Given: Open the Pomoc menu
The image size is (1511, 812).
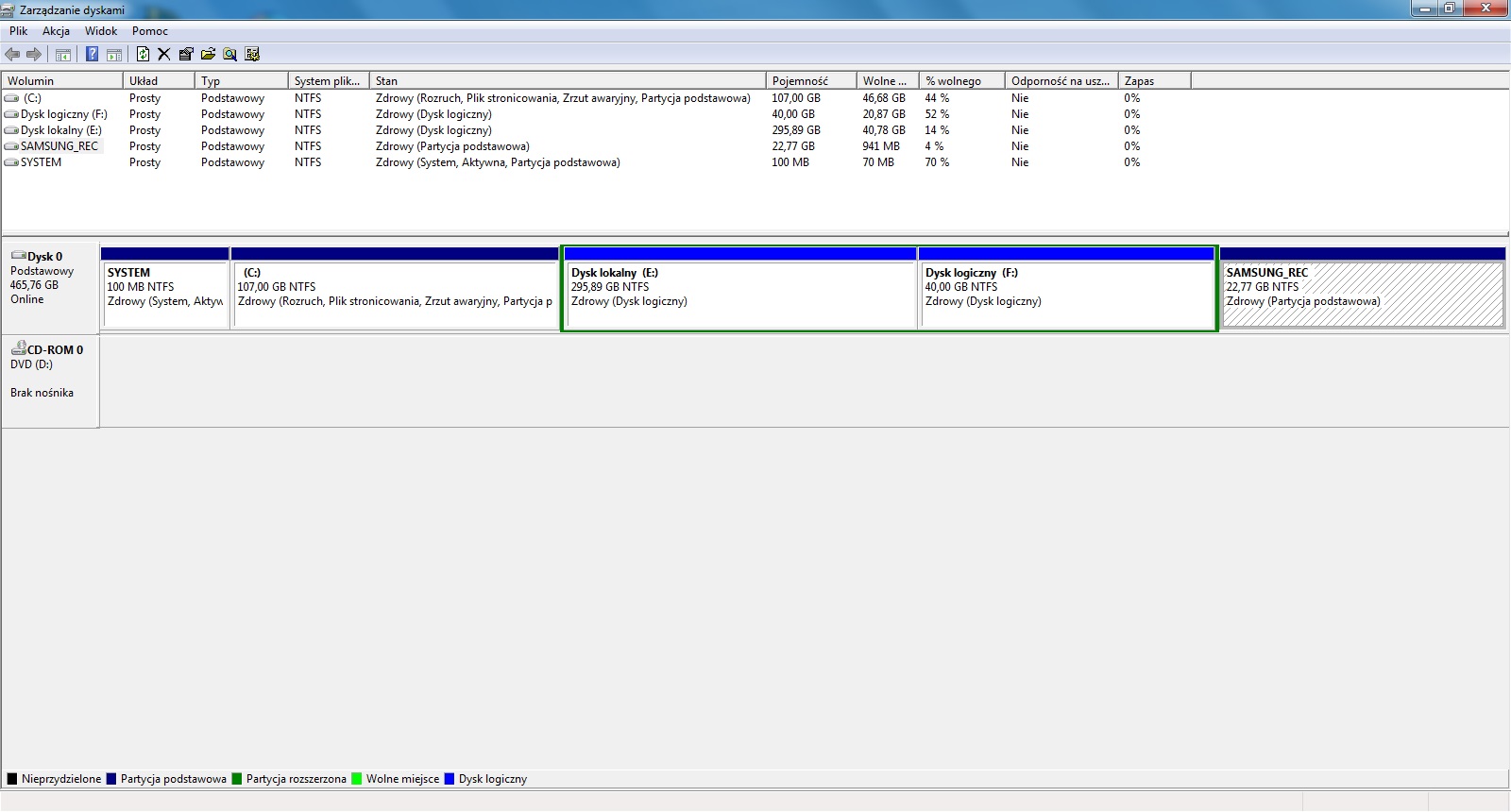Looking at the screenshot, I should point(150,31).
